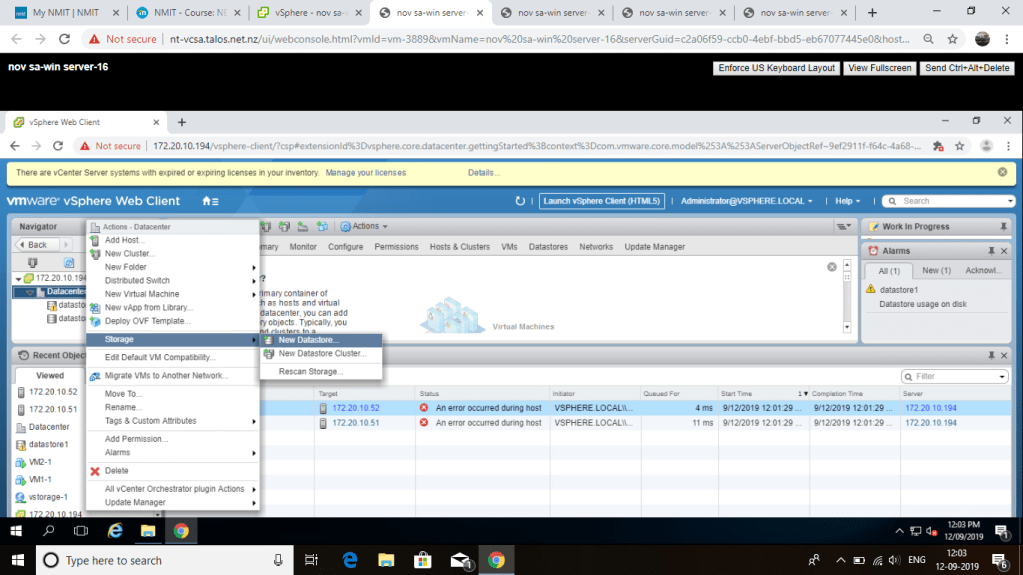Viewport: 1023px width, 575px height.
Task: Click the red Delete X icon
Action: coord(95,471)
